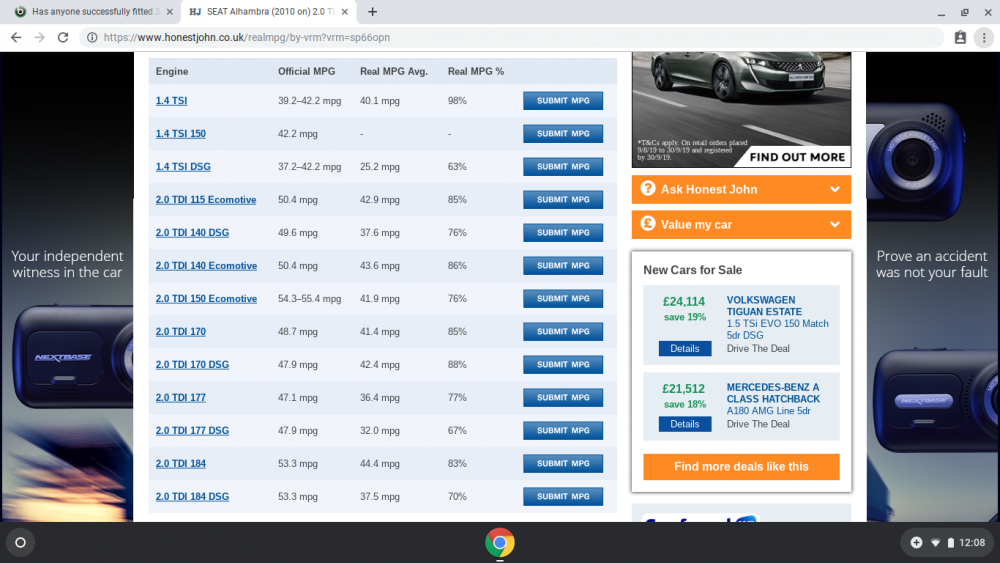Click the address bar URL field

tap(510, 38)
